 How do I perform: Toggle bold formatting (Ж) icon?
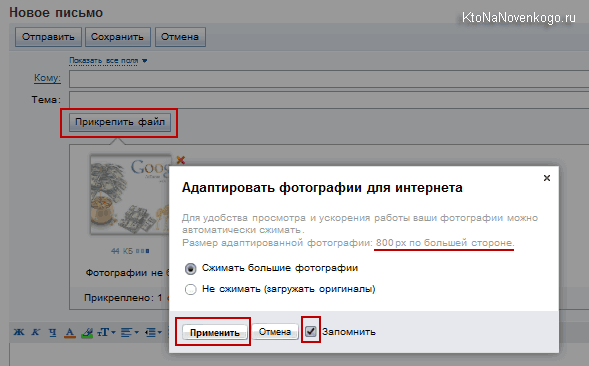(19, 332)
